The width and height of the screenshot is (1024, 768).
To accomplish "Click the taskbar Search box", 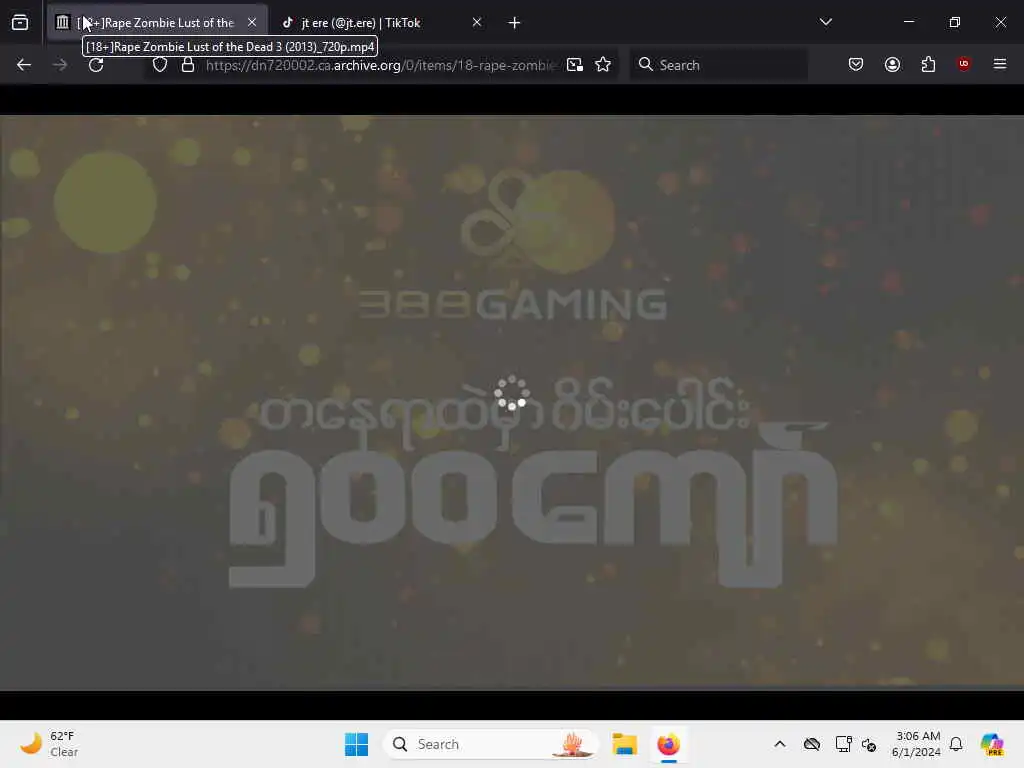I will coord(490,744).
